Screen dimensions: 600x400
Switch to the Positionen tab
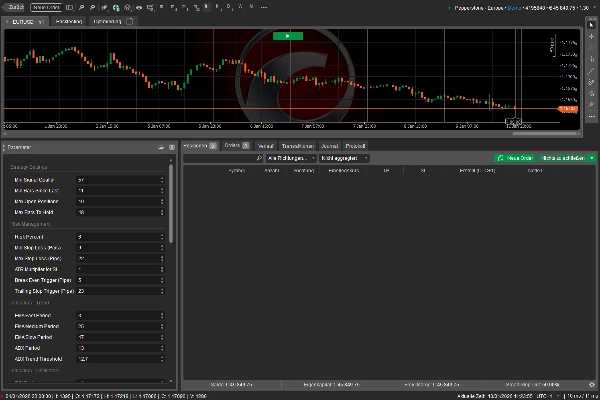click(x=200, y=146)
